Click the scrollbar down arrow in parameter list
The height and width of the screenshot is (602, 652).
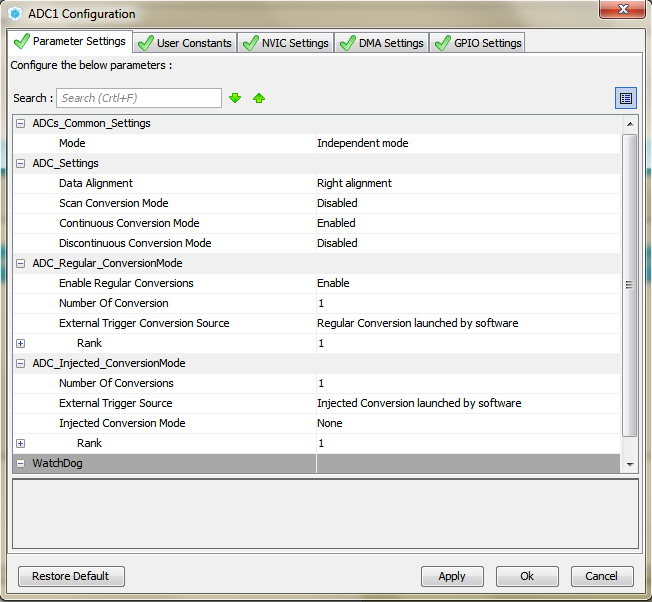tap(630, 464)
